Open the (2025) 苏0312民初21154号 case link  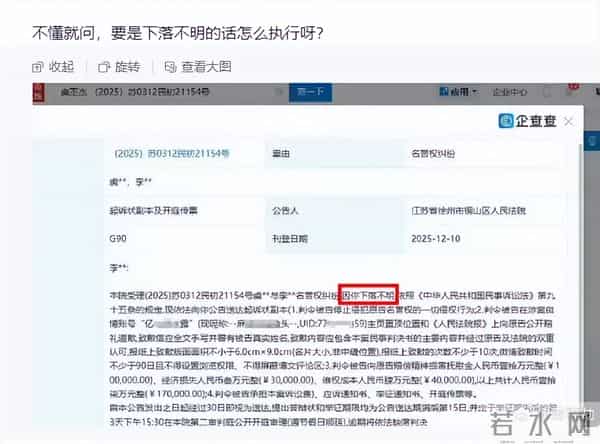[x=172, y=153]
